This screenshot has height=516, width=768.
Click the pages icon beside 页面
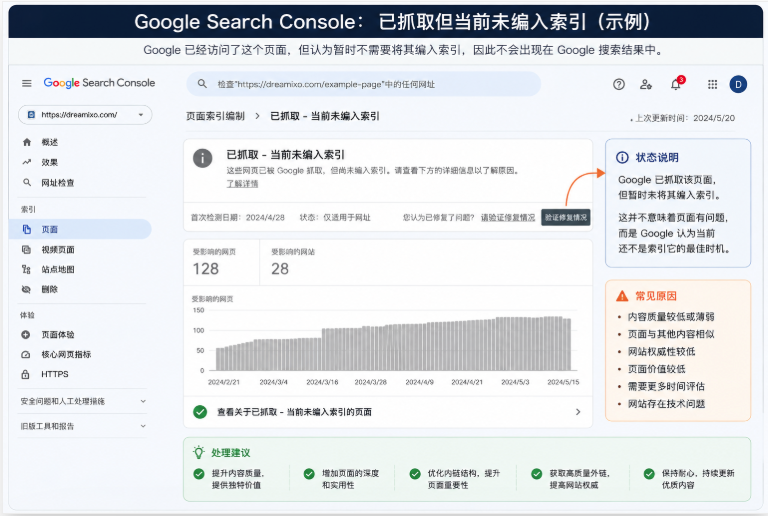tap(27, 229)
